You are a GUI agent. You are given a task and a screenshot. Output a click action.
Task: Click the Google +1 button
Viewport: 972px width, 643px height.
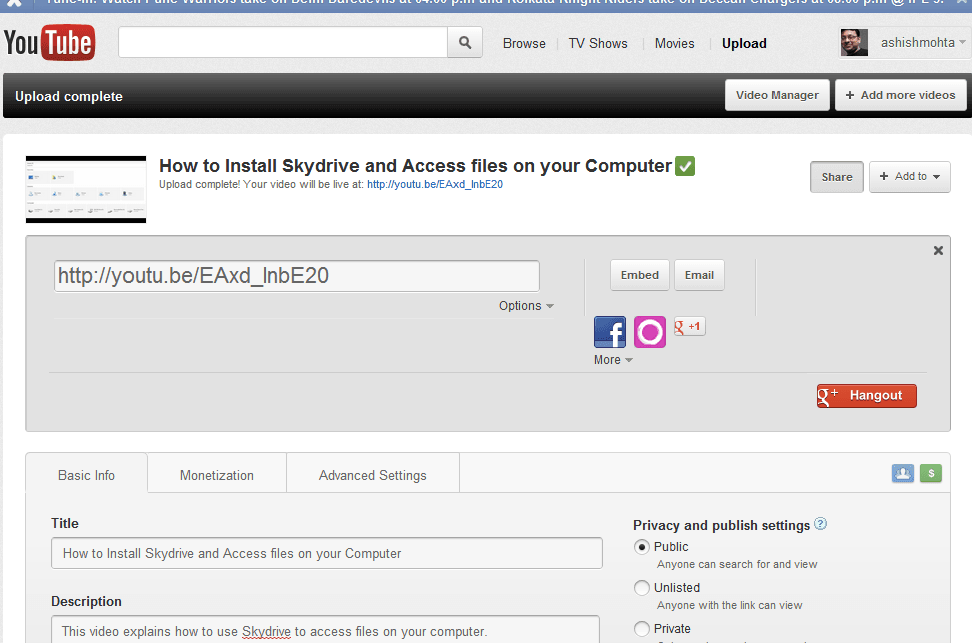(689, 326)
